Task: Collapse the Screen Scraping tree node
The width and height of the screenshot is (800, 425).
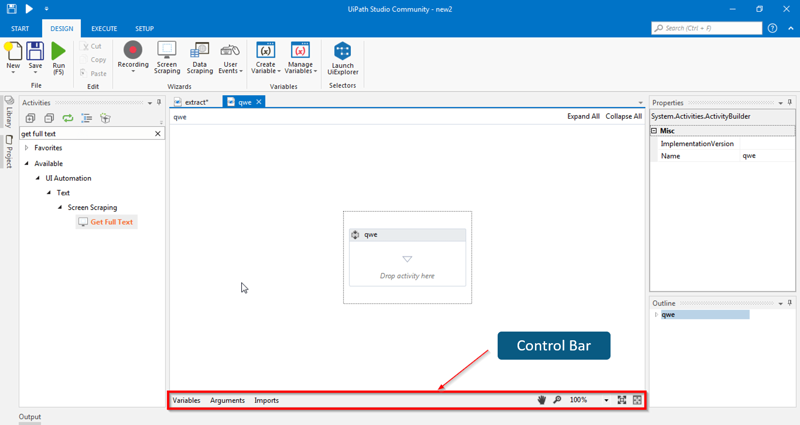Action: pyautogui.click(x=60, y=208)
